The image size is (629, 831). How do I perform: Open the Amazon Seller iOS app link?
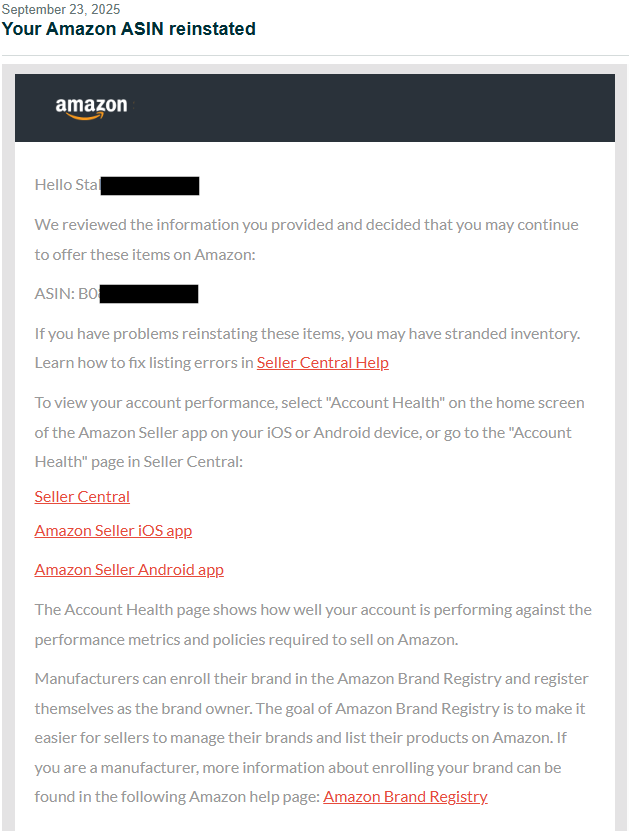[113, 531]
